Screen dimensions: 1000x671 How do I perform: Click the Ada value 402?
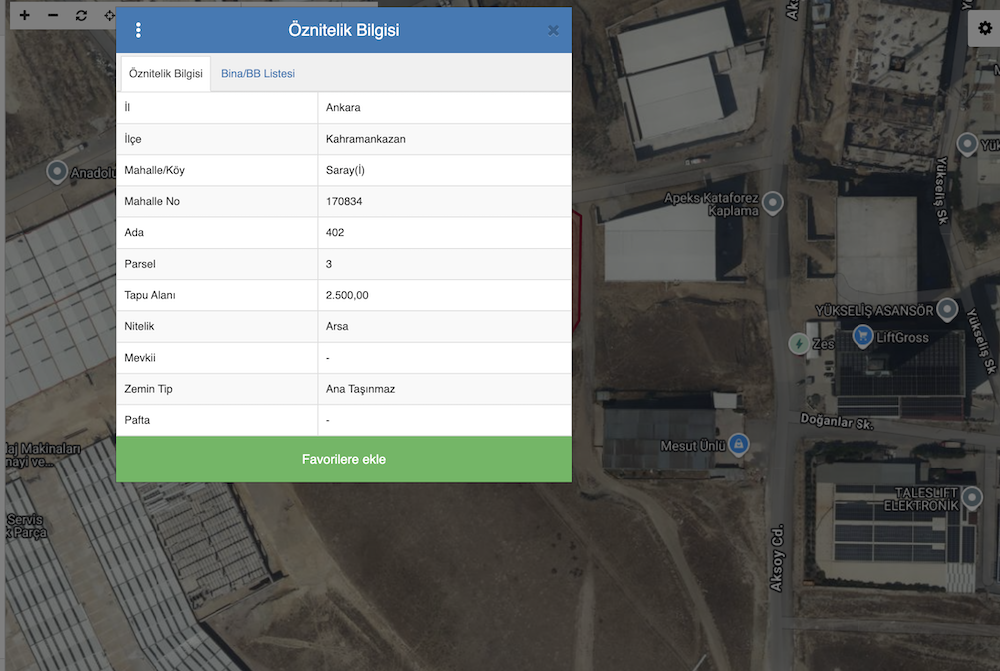pyautogui.click(x=335, y=233)
